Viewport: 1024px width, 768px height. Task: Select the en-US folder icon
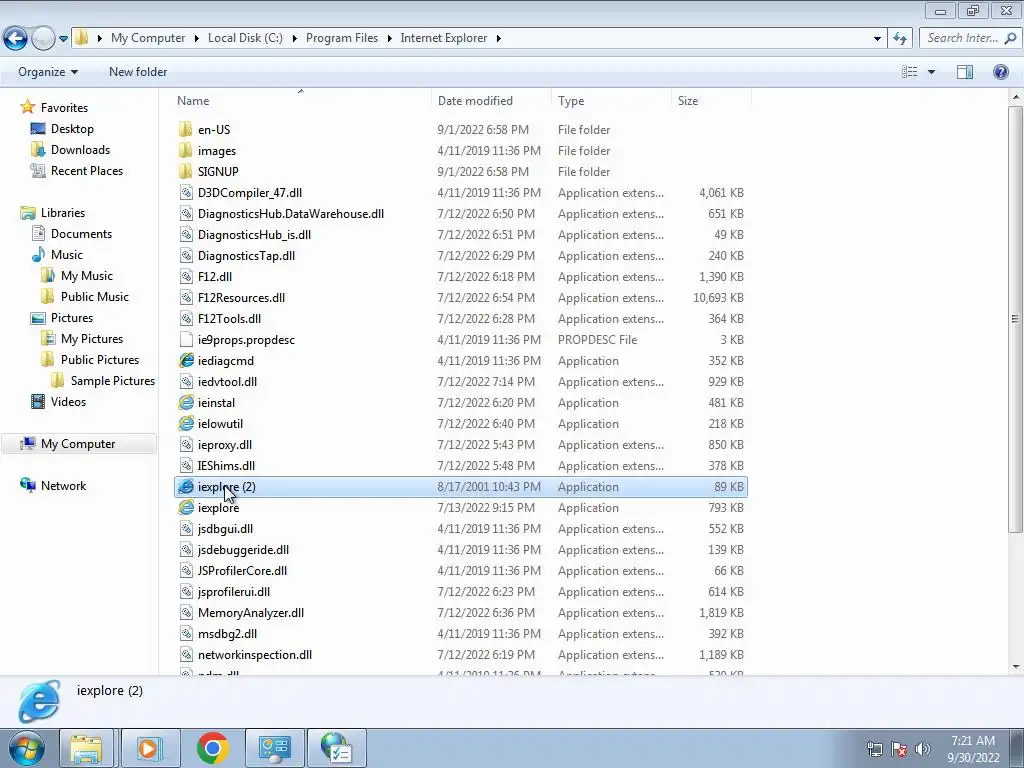(x=186, y=129)
